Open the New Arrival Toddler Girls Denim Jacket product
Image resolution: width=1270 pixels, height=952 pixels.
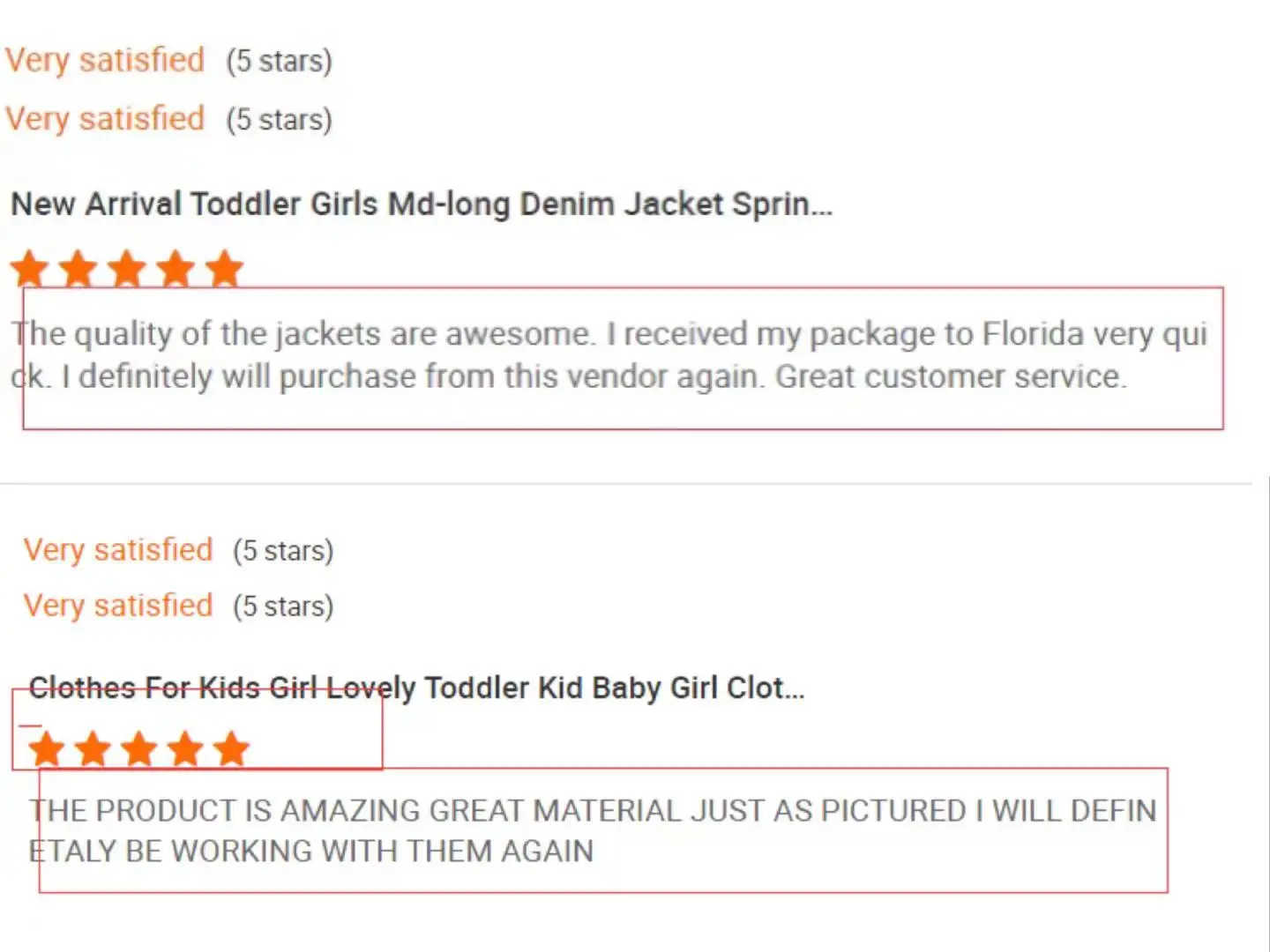pyautogui.click(x=422, y=205)
